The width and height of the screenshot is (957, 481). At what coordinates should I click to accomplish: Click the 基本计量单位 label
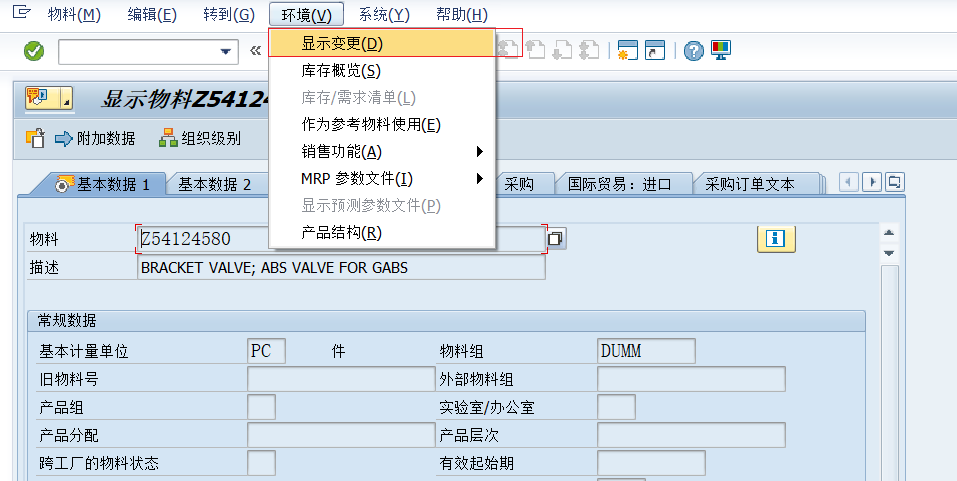pos(84,351)
